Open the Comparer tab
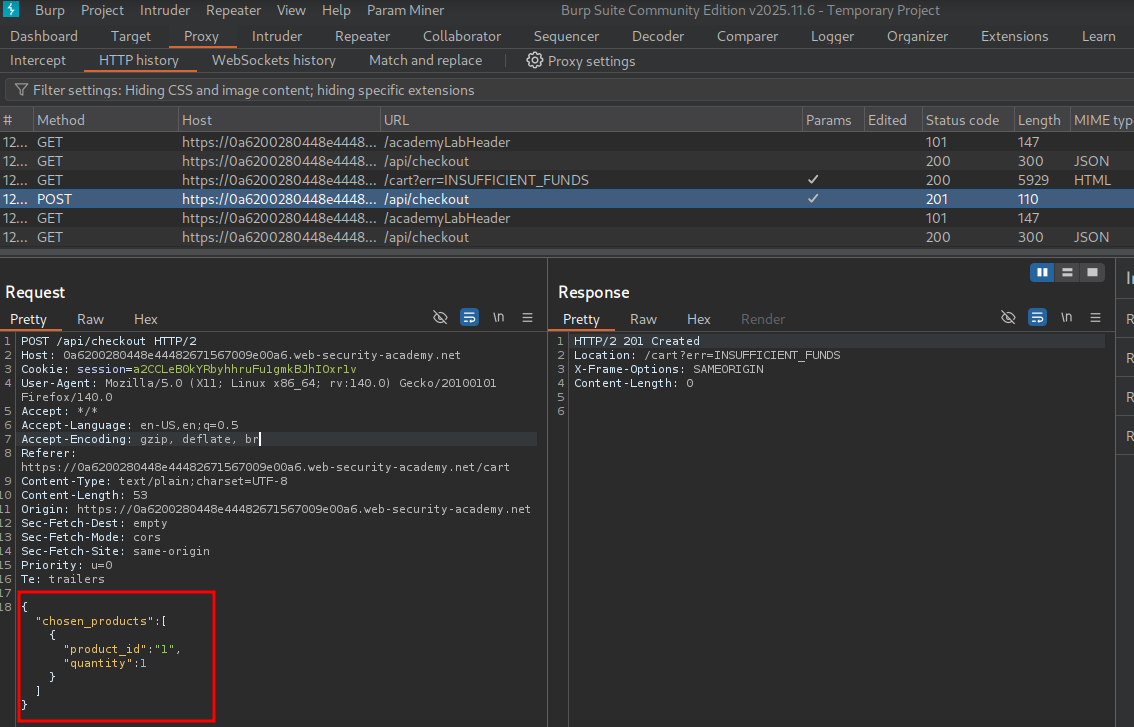Image resolution: width=1134 pixels, height=727 pixels. coord(747,36)
